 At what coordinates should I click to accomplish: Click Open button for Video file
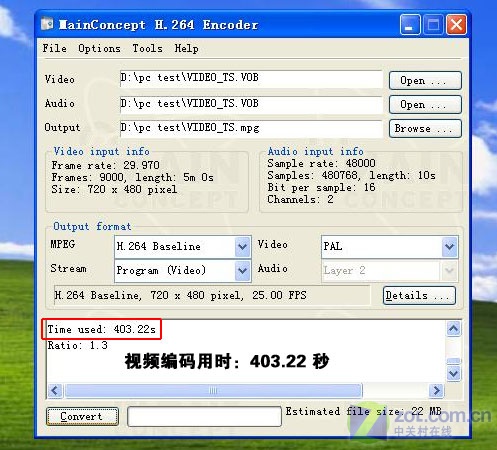tap(425, 80)
